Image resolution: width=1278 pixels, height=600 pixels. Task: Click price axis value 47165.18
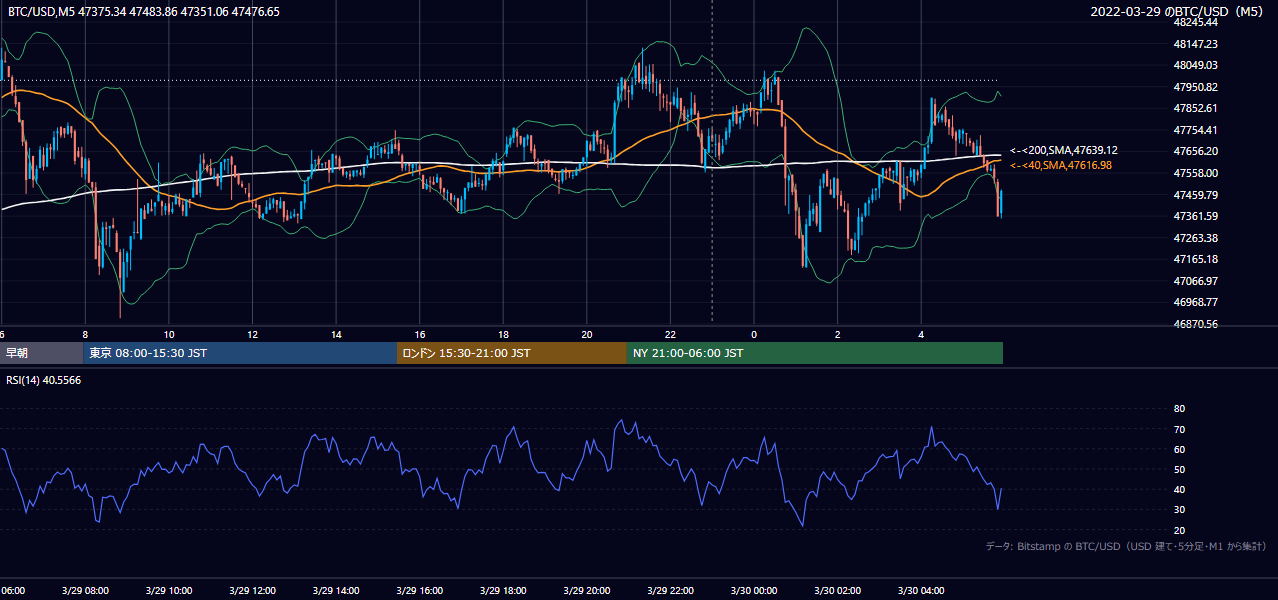pyautogui.click(x=1195, y=259)
